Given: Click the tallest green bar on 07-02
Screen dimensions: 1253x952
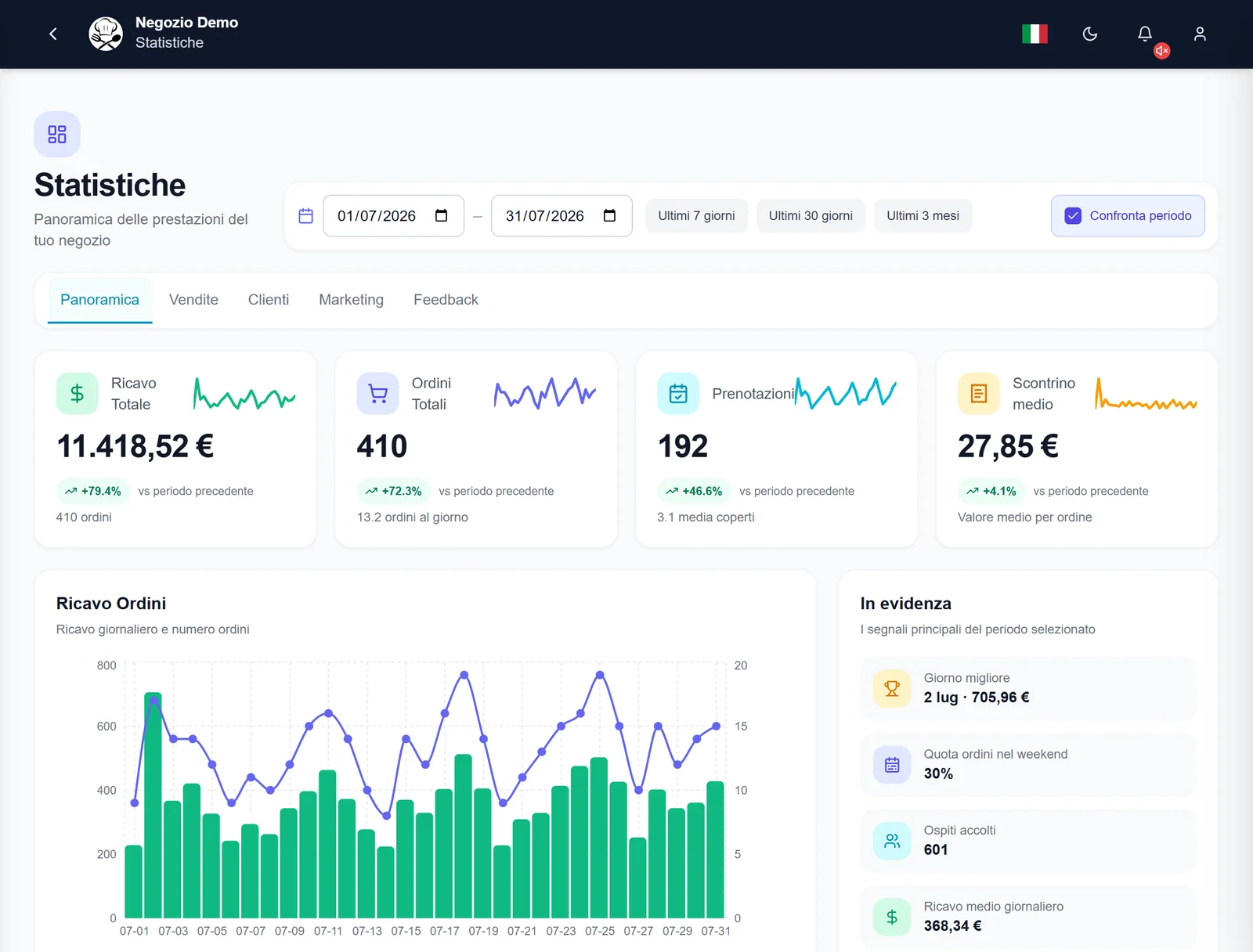Looking at the screenshot, I should (153, 805).
